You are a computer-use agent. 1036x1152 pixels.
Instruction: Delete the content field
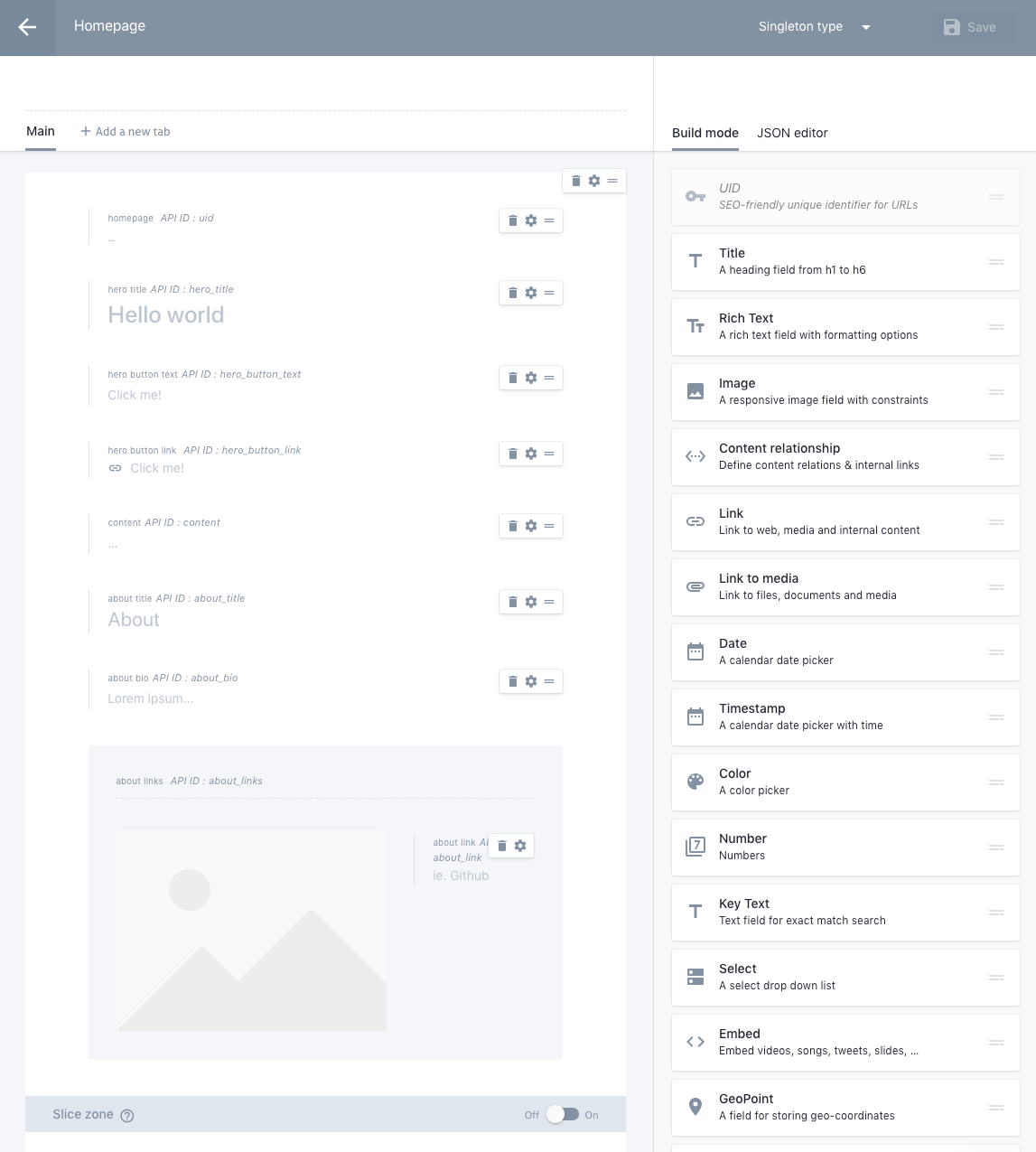(x=513, y=526)
